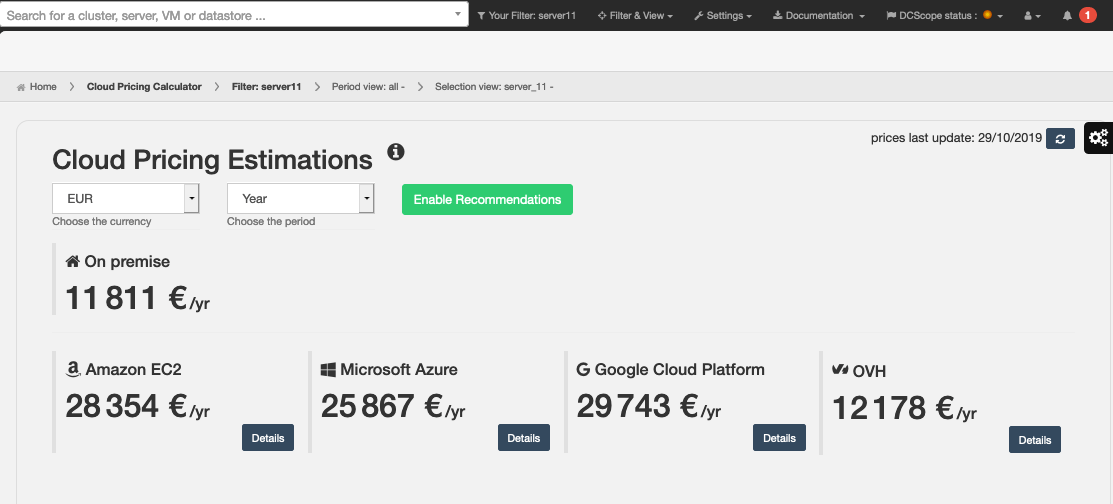Click the Choose the period label
This screenshot has height=504, width=1113.
(x=271, y=221)
